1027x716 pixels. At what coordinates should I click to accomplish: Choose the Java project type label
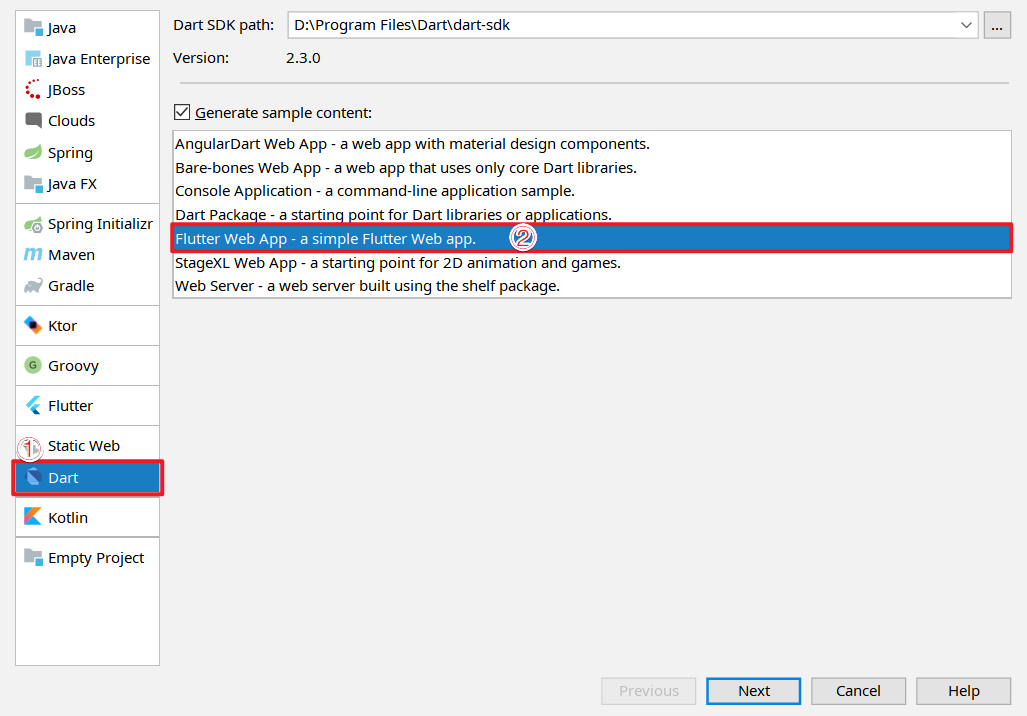point(62,28)
